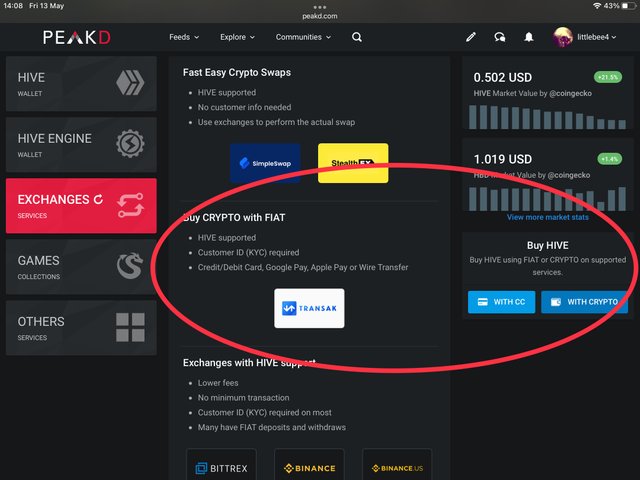Click the 1.019 USD HBD price
640x480 pixels.
coord(503,159)
